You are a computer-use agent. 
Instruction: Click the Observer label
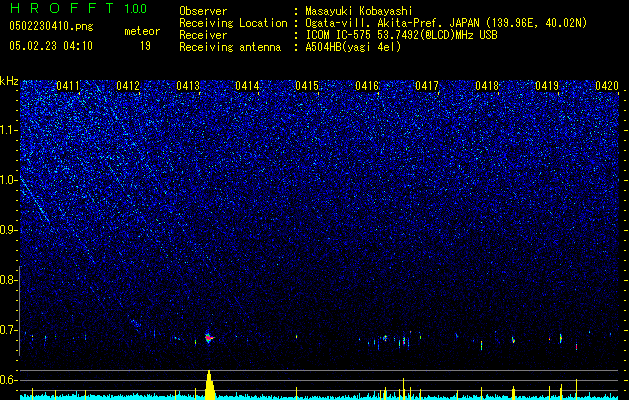click(203, 11)
